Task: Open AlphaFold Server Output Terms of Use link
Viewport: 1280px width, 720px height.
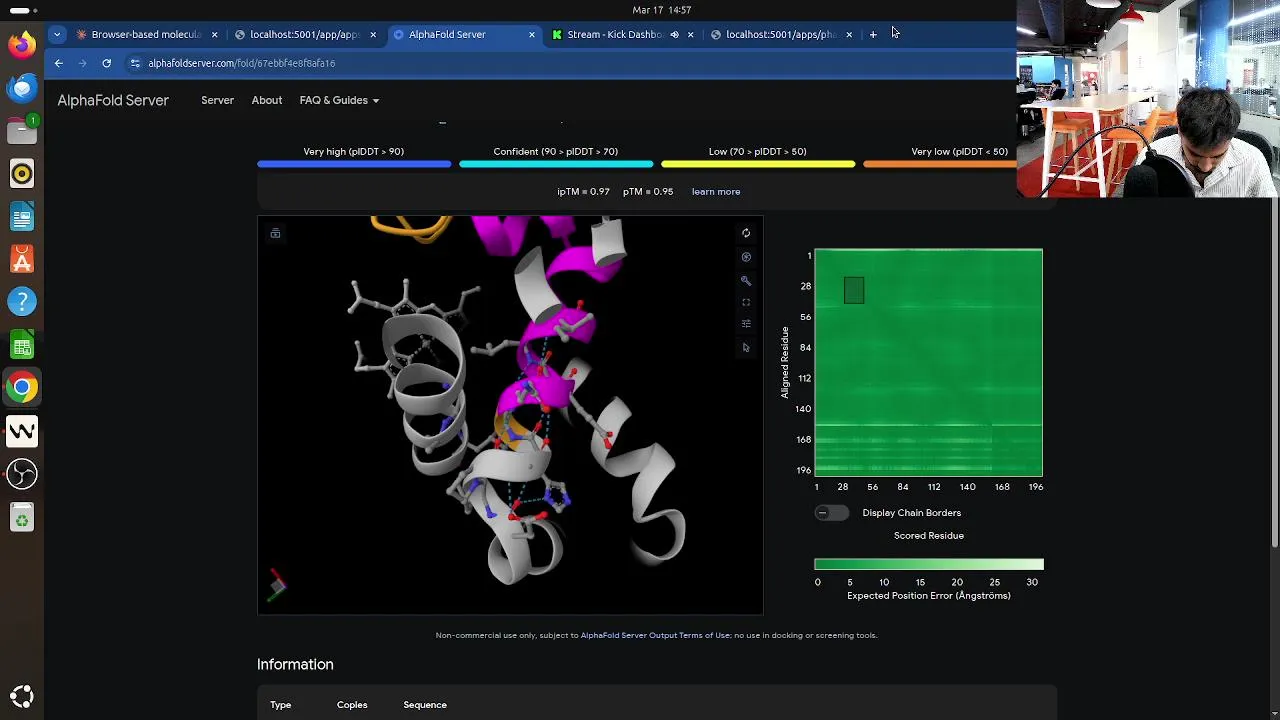Action: coord(655,635)
